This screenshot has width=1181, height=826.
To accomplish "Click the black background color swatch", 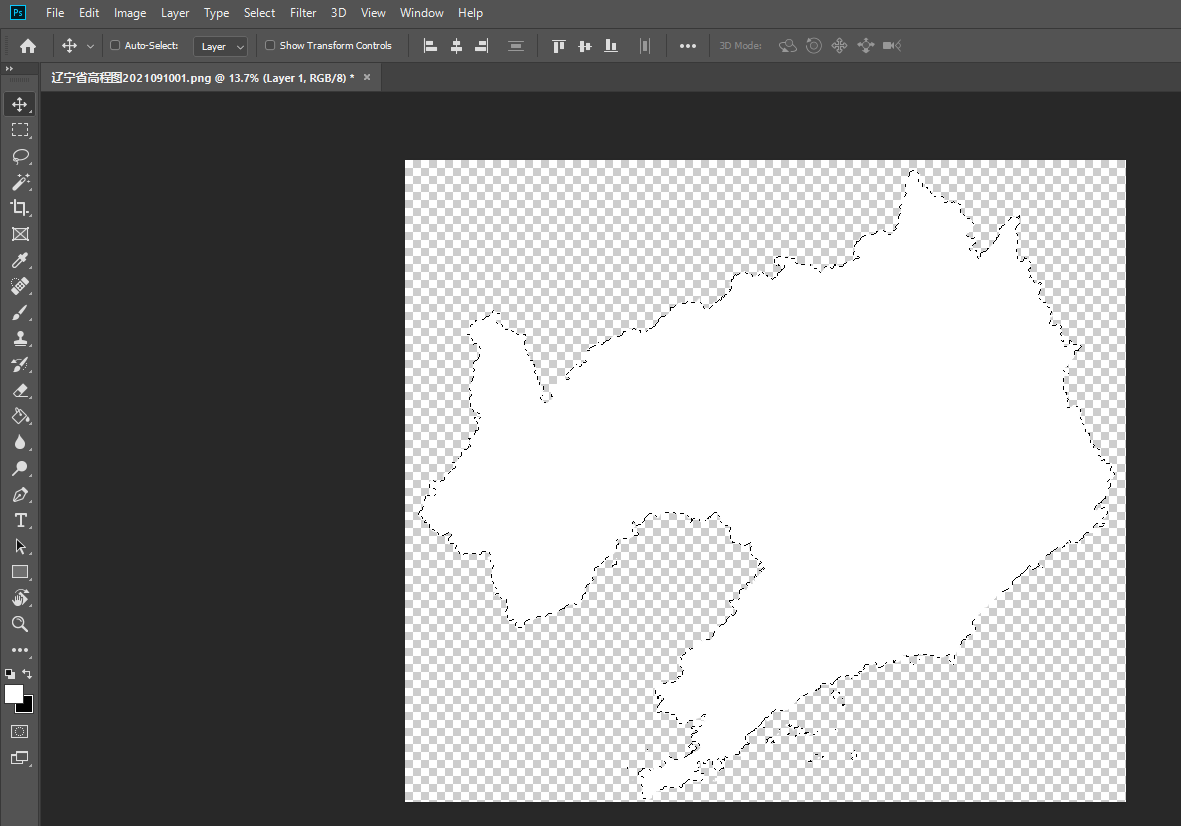I will 28,706.
